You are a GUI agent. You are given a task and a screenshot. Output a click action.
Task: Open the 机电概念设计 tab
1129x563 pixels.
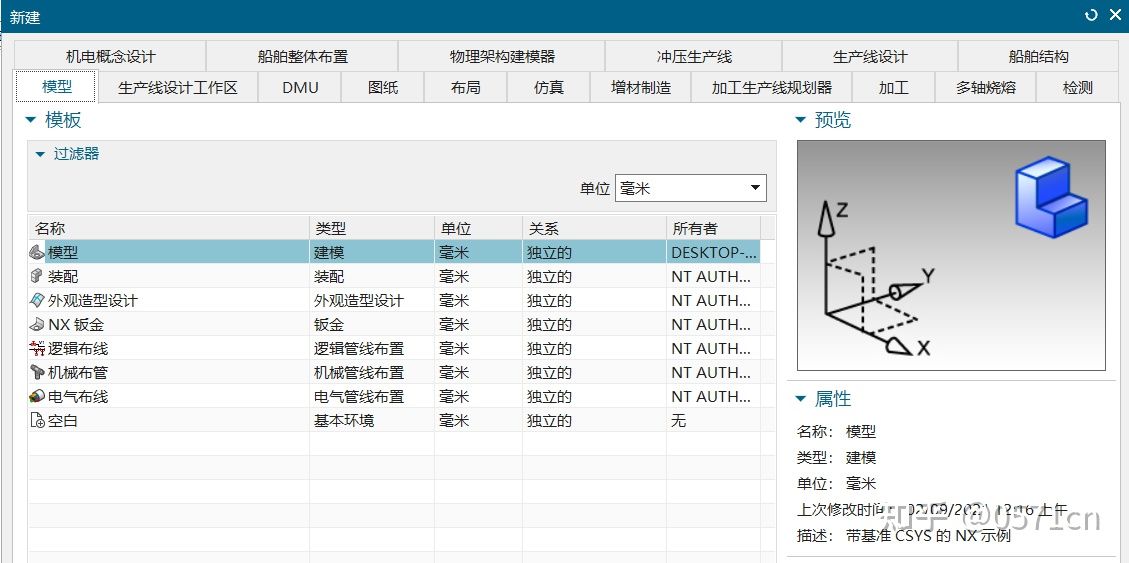tap(110, 56)
